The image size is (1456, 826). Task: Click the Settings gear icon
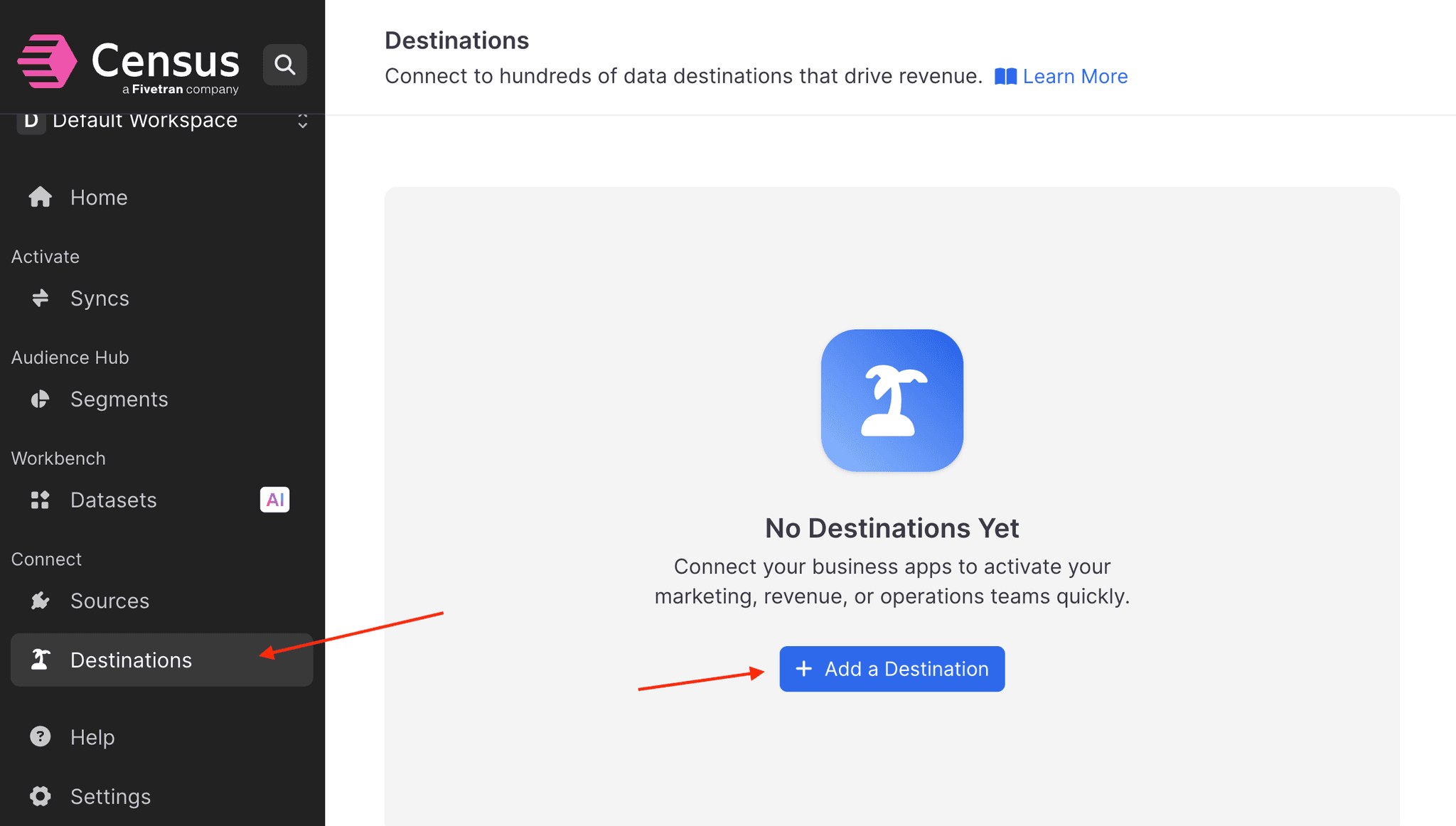point(40,796)
